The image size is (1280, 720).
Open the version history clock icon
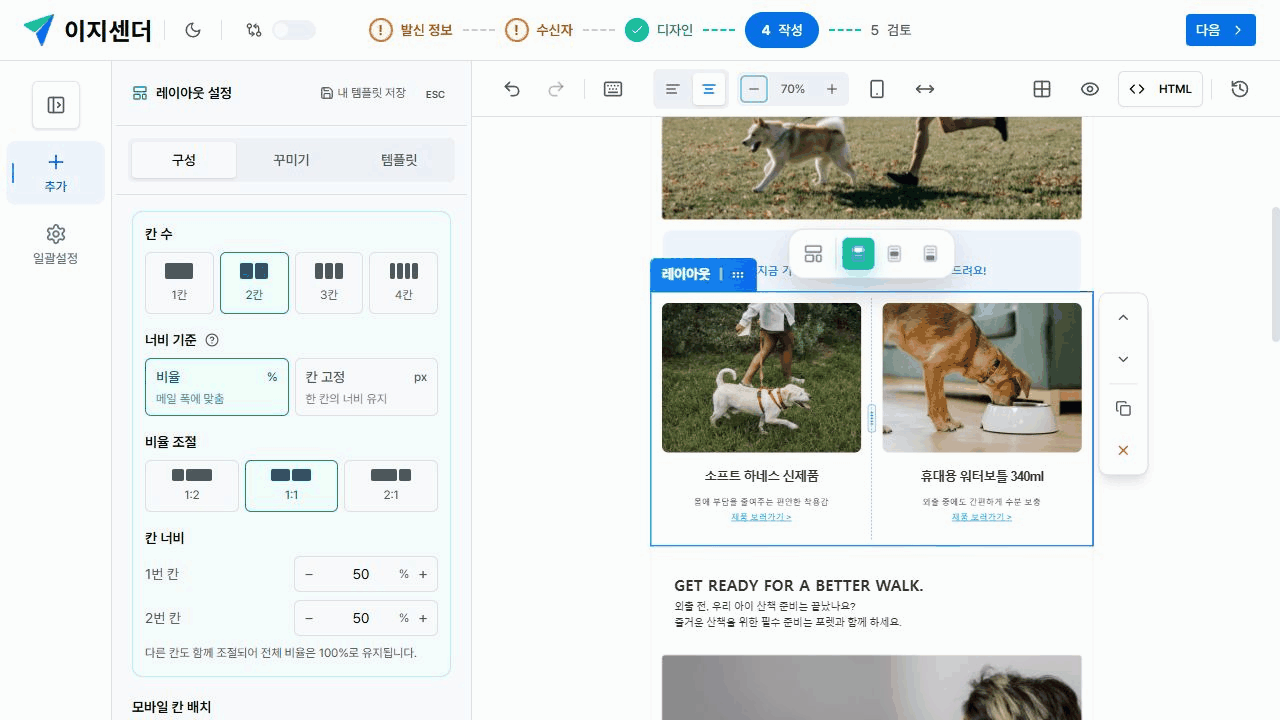point(1240,89)
